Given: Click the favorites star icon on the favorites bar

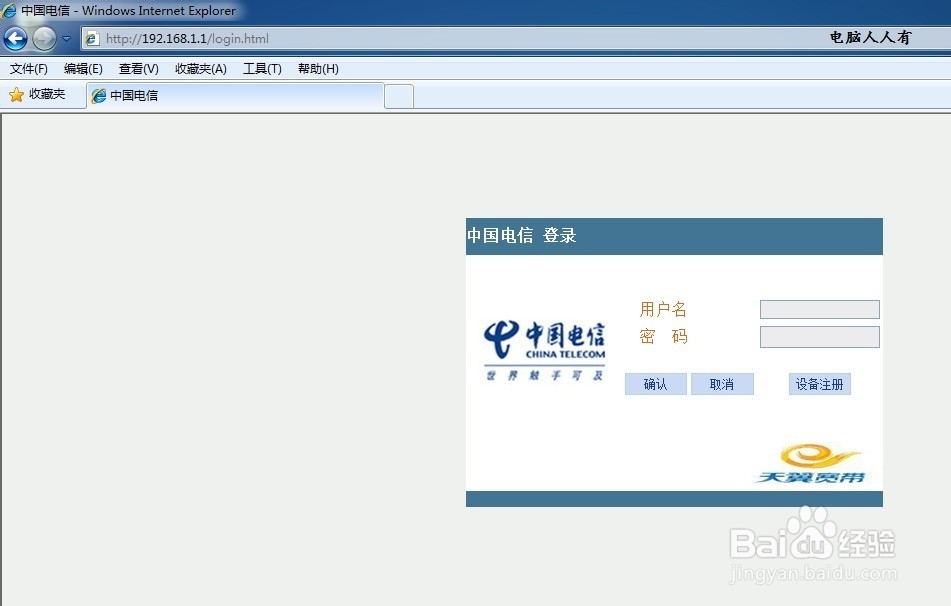Looking at the screenshot, I should click(x=17, y=95).
